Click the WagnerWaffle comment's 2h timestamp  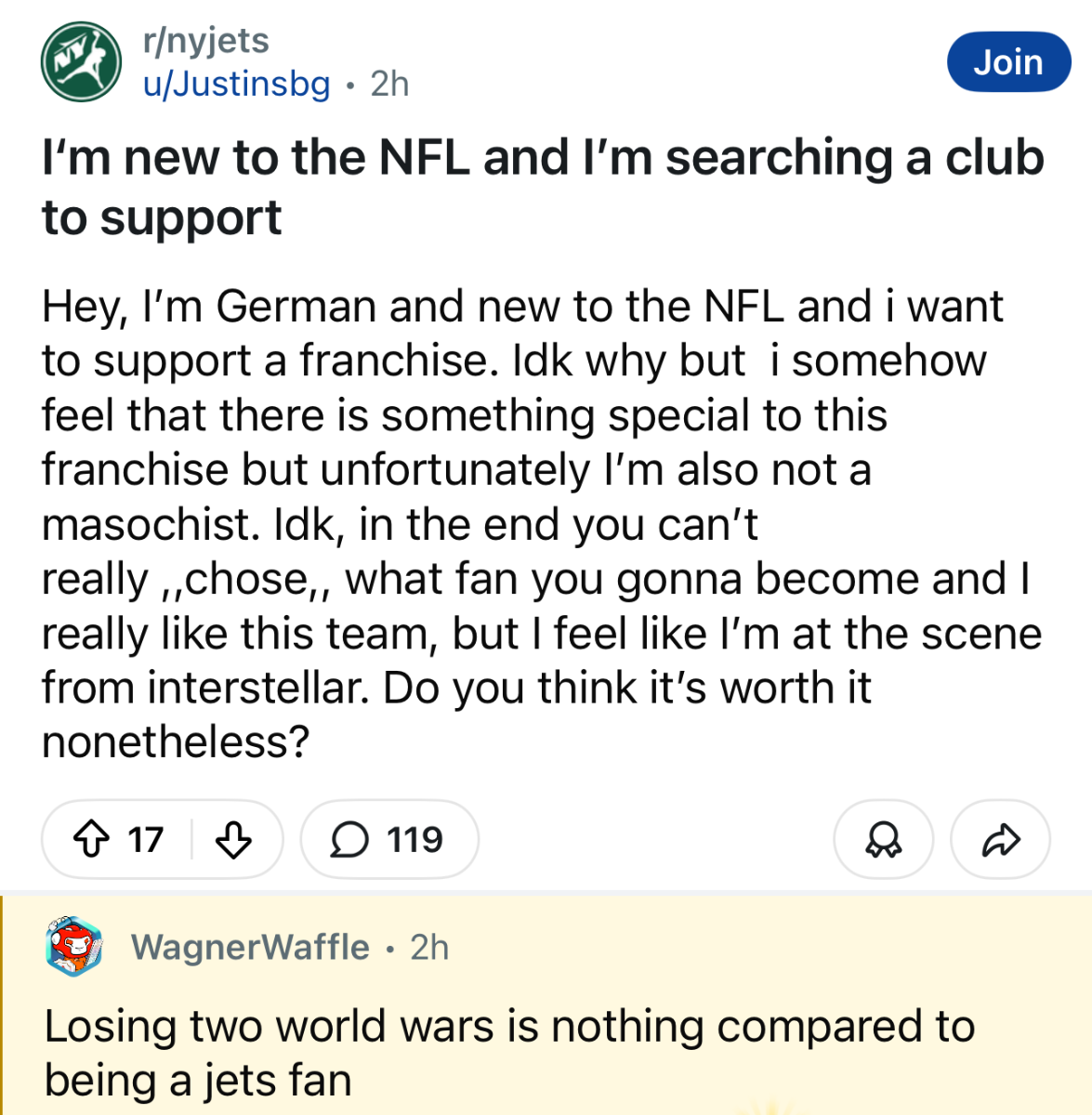coord(429,947)
